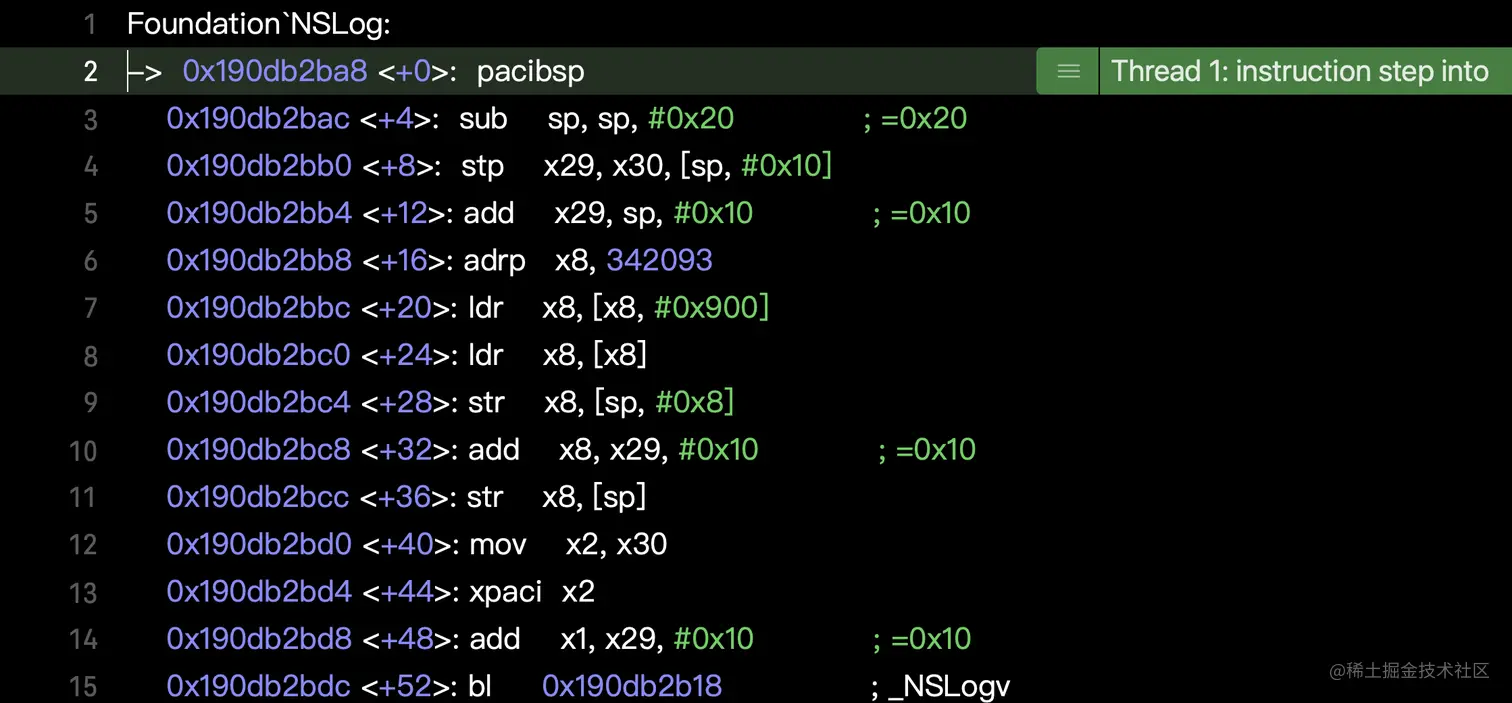The image size is (1512, 703).
Task: Click the <+52> offset label
Action: (409, 686)
